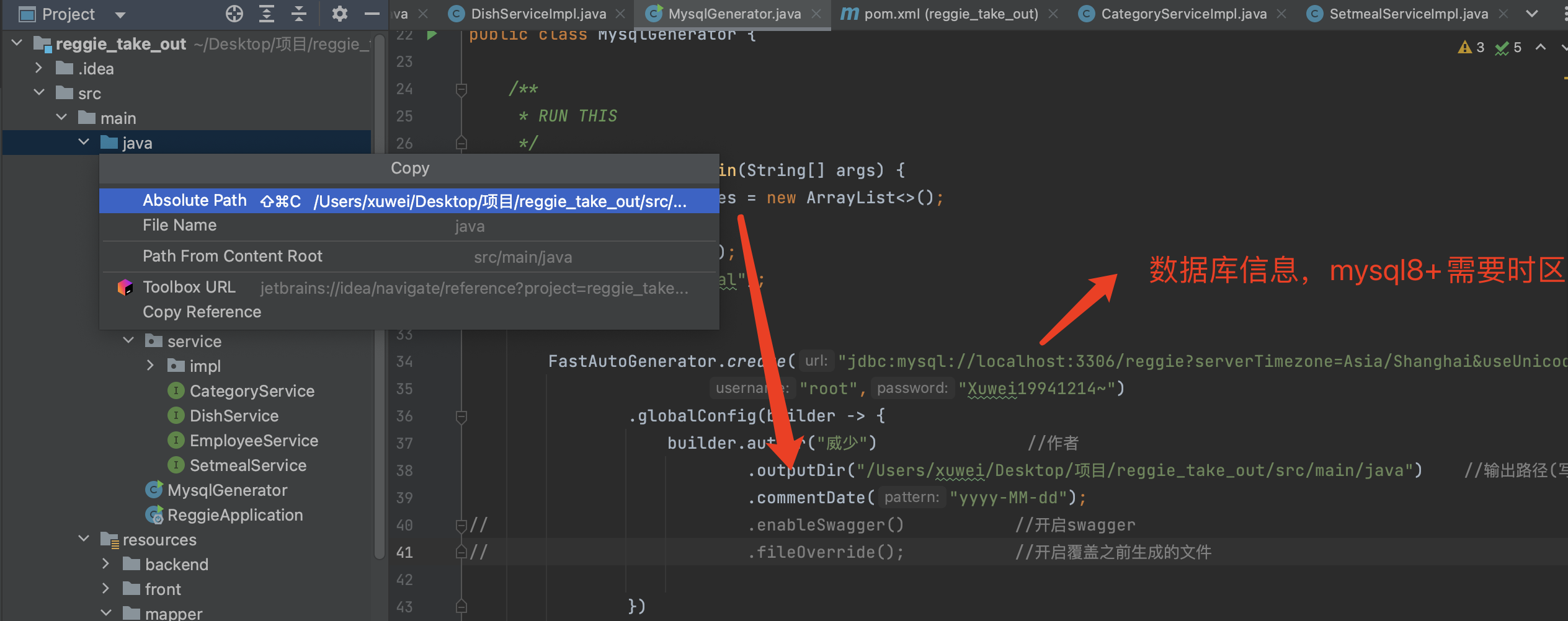Switch to the DishServiceImpl.java tab
This screenshot has width=1568, height=621.
tap(538, 14)
